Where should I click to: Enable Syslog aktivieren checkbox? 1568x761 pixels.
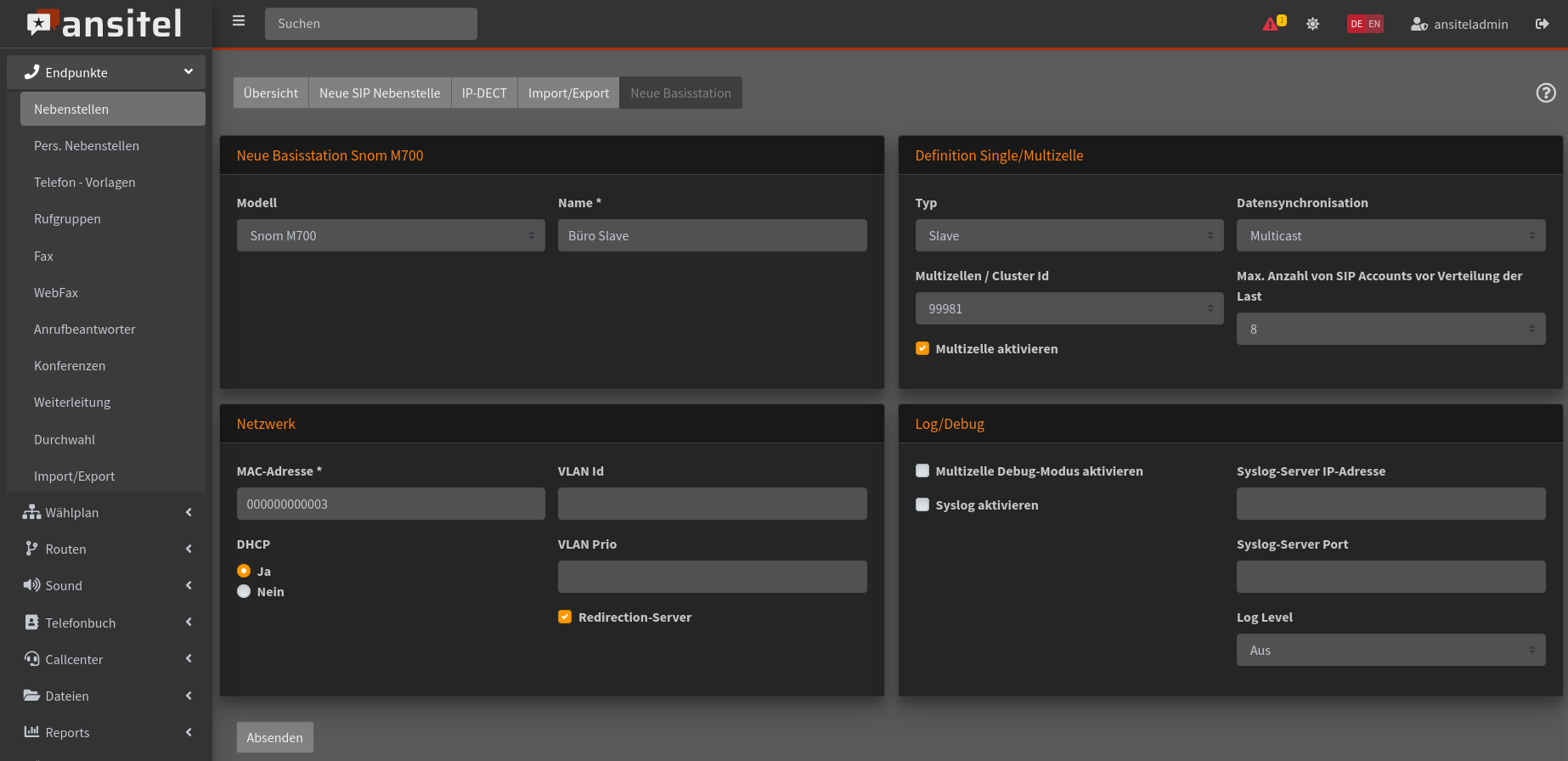tap(922, 505)
